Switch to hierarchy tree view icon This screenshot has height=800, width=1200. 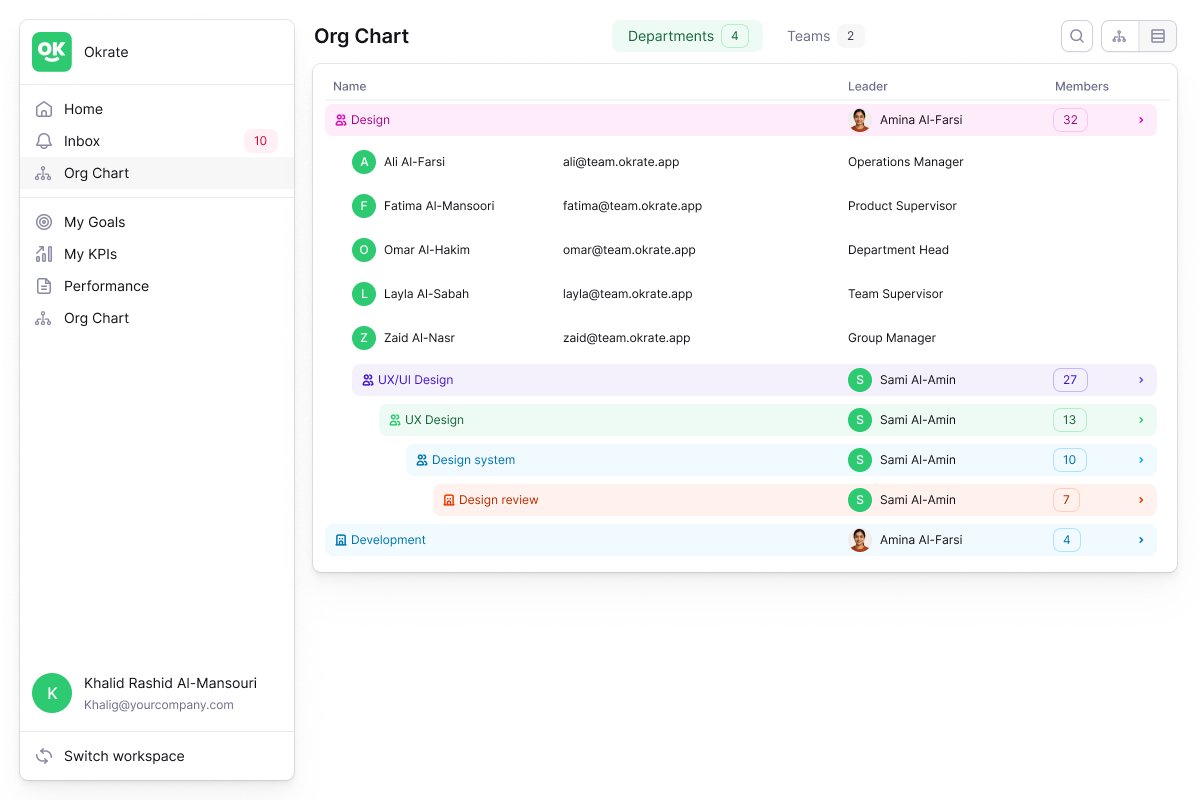[x=1120, y=36]
